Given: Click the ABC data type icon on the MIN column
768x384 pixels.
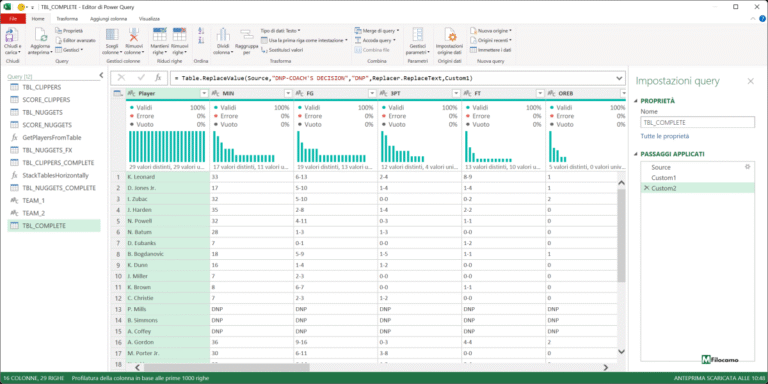Looking at the screenshot, I should tap(216, 93).
